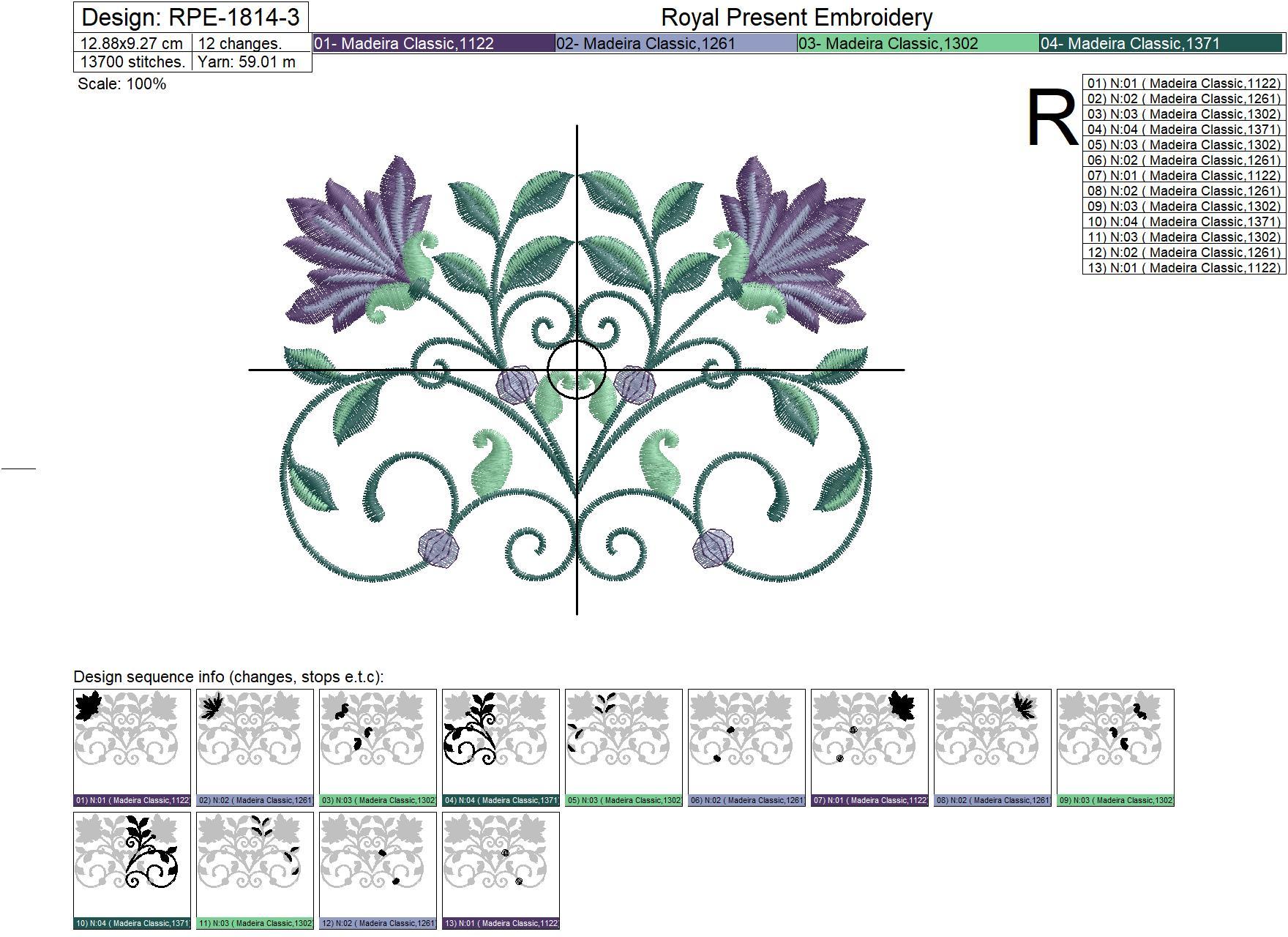The height and width of the screenshot is (937, 1288).
Task: Click list row 11) N:03 ( Madeira Classic,1302)
Action: (1183, 236)
